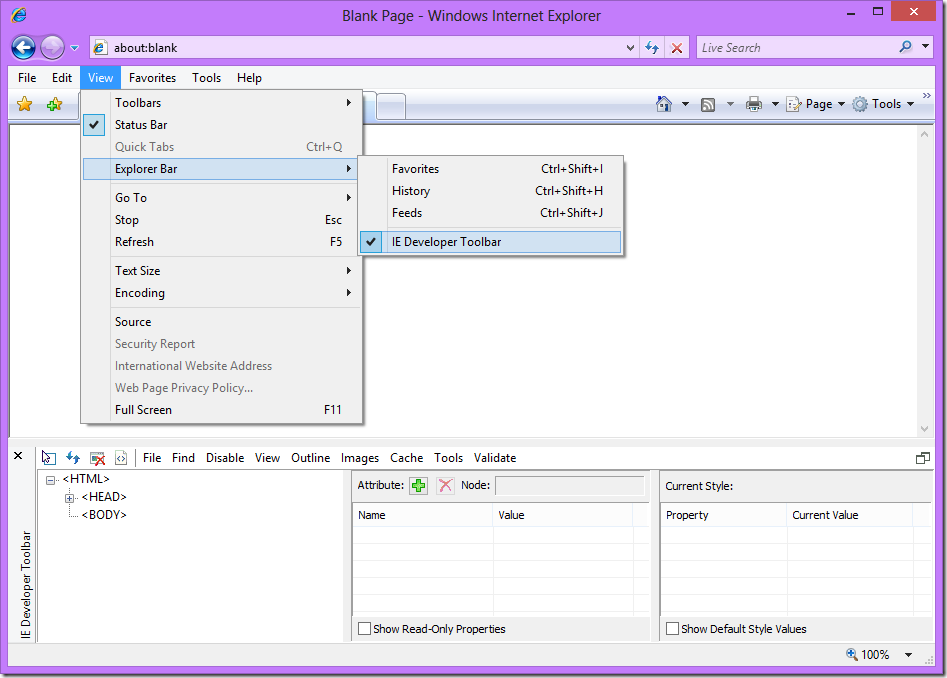The width and height of the screenshot is (947, 678).
Task: Open Encoding submenu
Action: point(222,293)
